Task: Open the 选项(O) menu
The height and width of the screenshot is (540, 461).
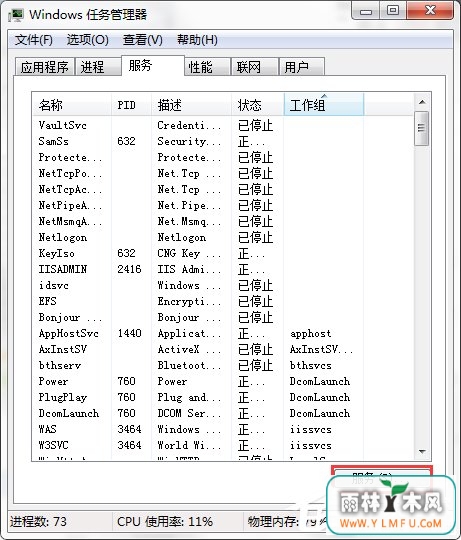Action: tap(87, 40)
